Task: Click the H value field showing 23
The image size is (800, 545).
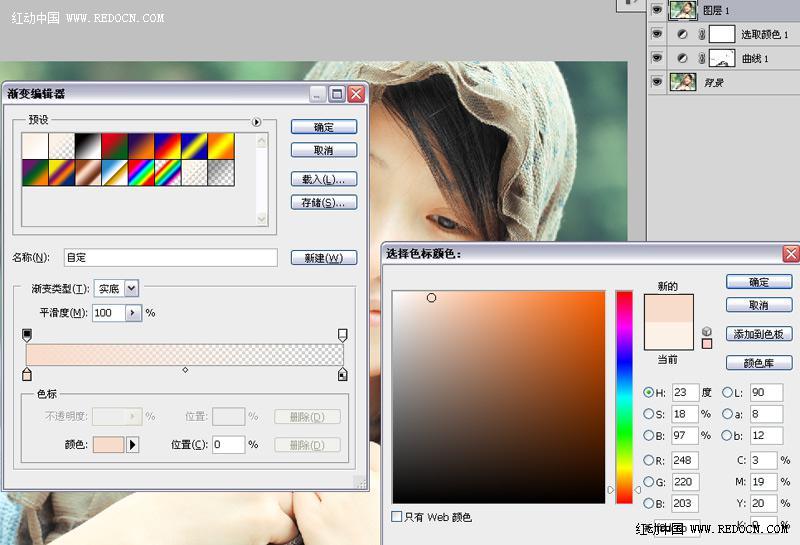Action: pos(685,392)
